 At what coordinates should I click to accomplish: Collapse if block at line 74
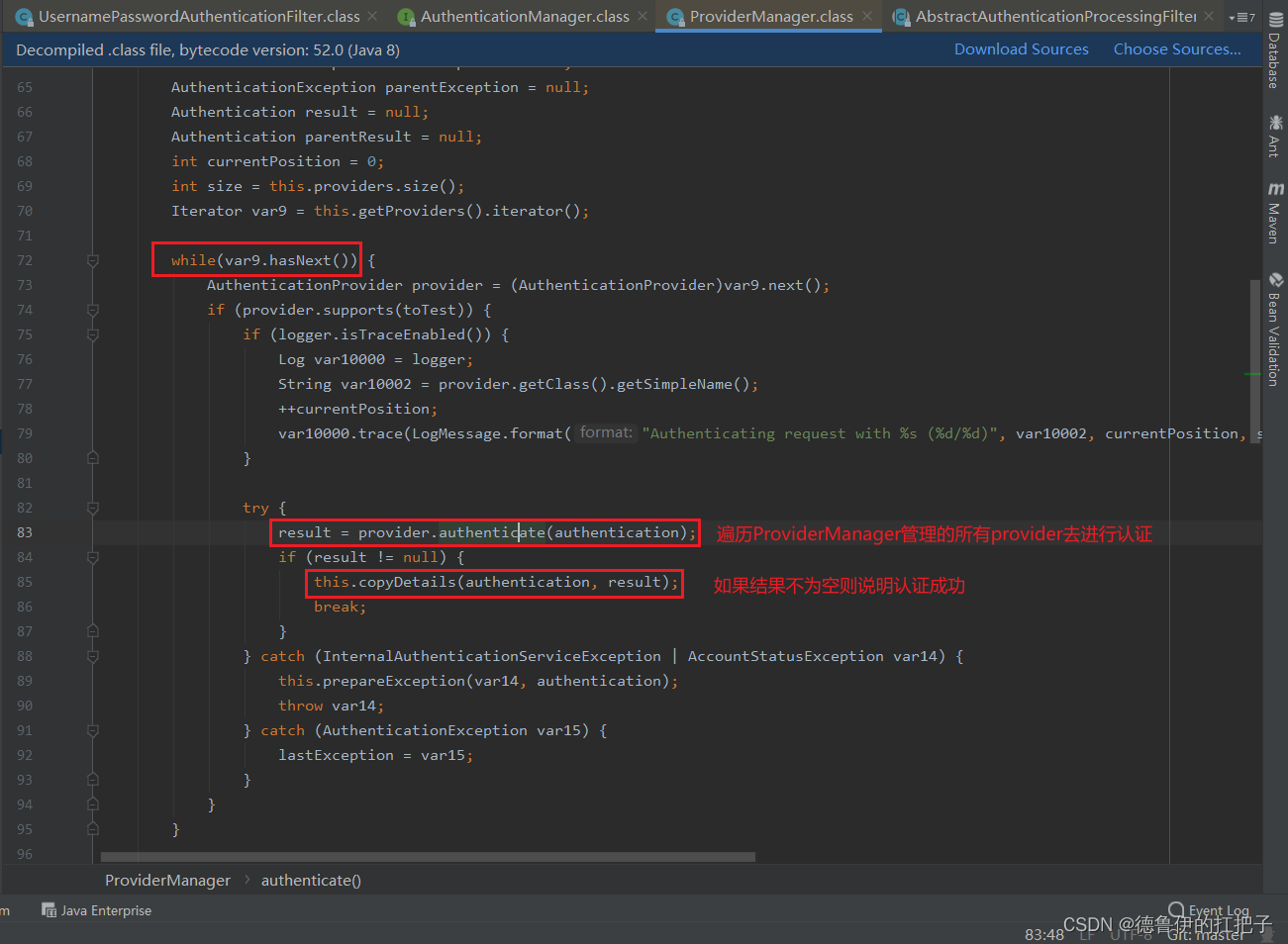(x=93, y=310)
